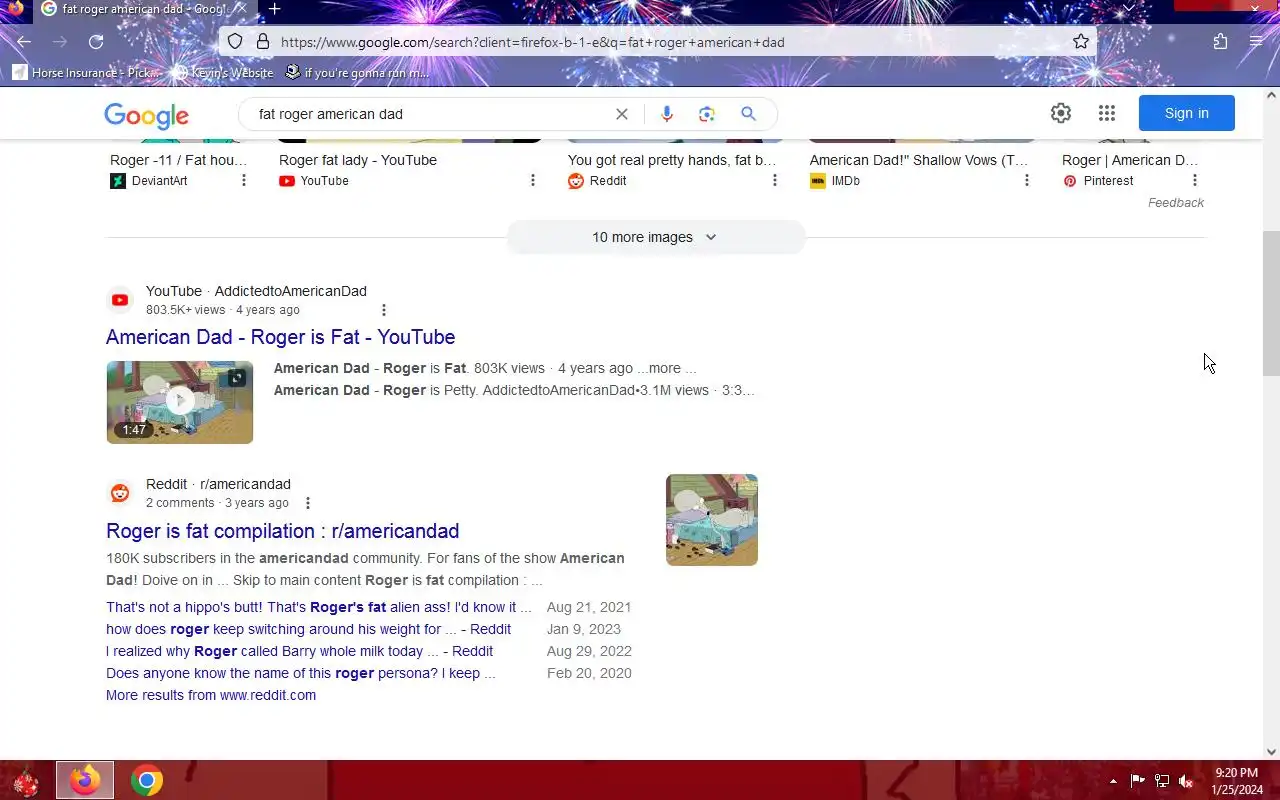
Task: Open the Kevin's Website bookmark
Action: (x=222, y=72)
